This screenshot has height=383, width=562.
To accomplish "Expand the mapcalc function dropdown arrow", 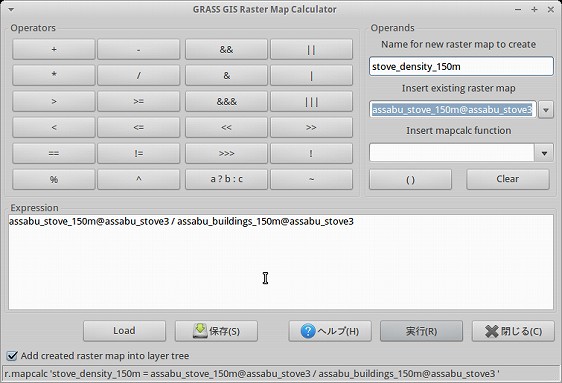I will point(544,153).
